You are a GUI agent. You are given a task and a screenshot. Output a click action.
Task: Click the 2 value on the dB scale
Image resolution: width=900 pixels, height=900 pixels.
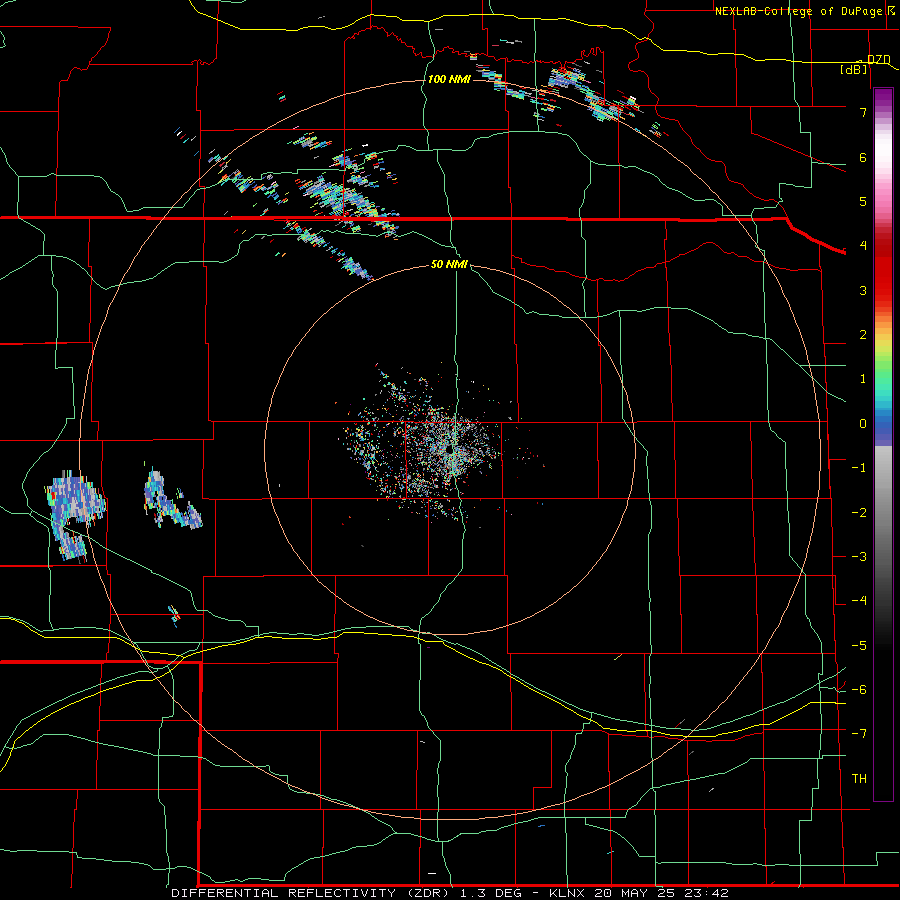point(863,335)
